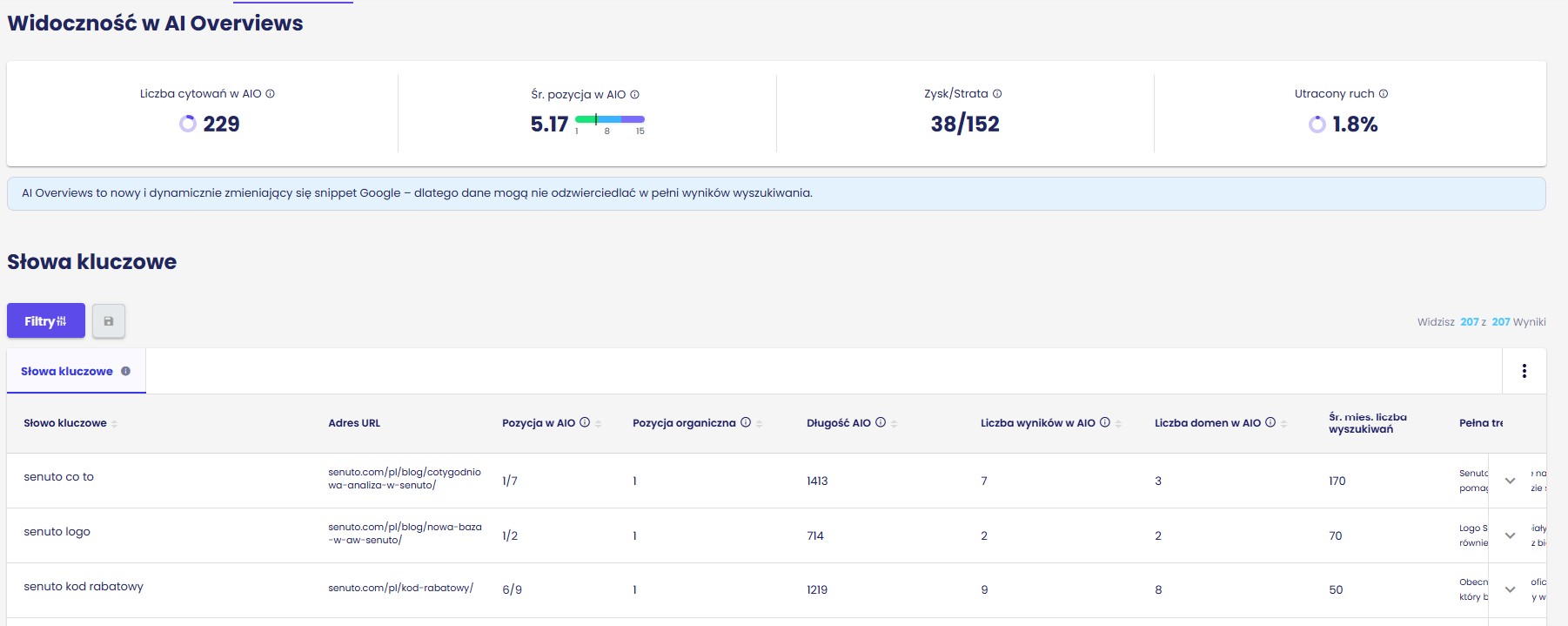Open URL senuto.com/pl/blog/cotygodniowa-analiza-w-senuto/
The height and width of the screenshot is (626, 1568).
click(405, 479)
